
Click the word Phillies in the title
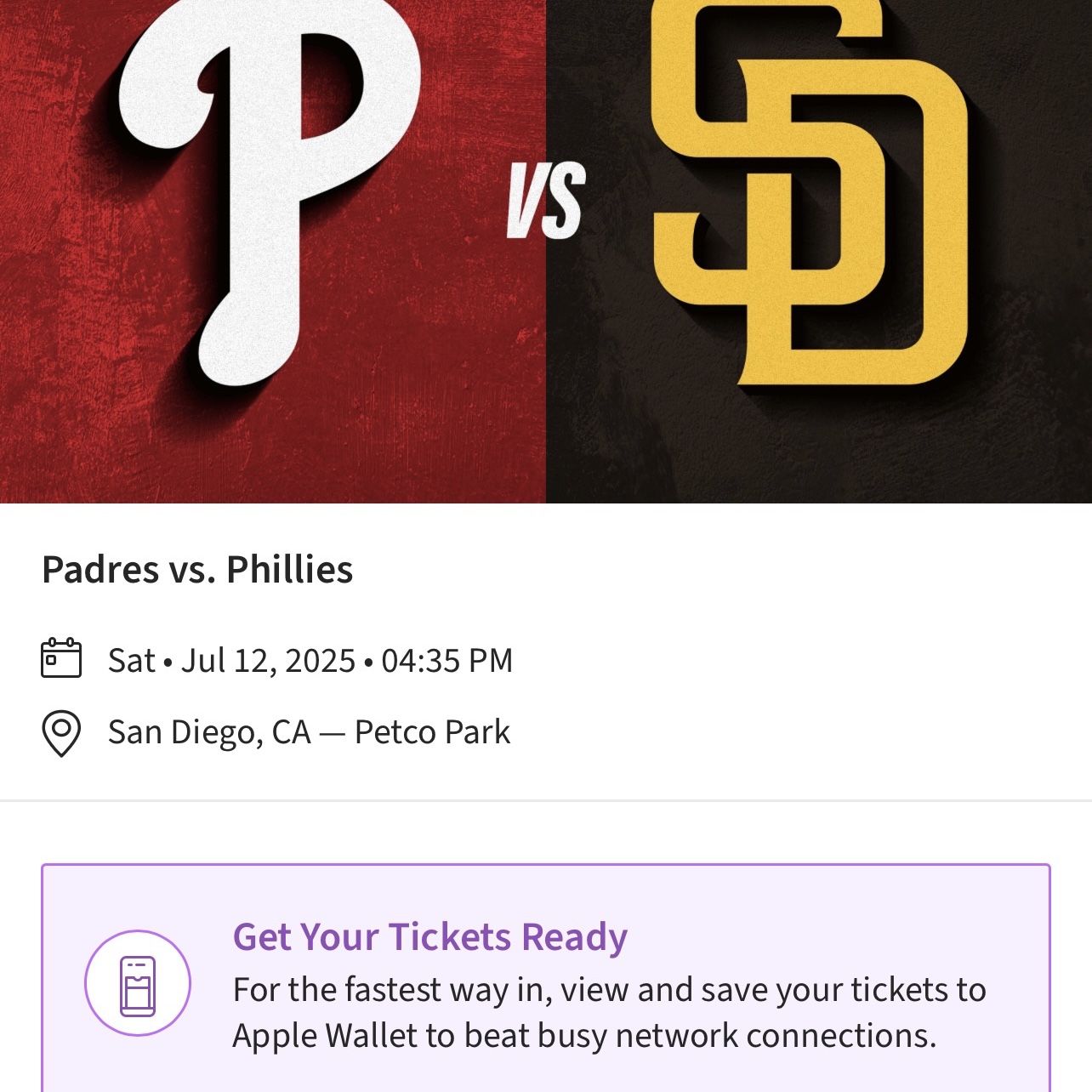(289, 570)
